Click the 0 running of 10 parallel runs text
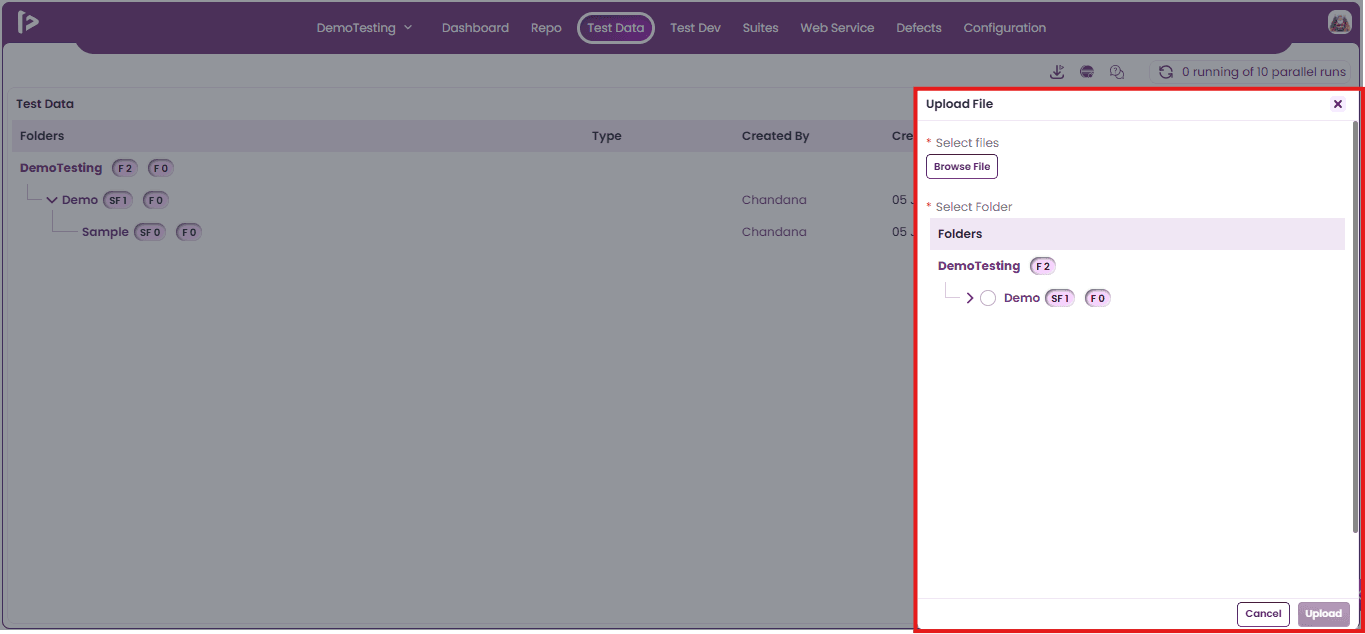1365x634 pixels. click(1264, 72)
